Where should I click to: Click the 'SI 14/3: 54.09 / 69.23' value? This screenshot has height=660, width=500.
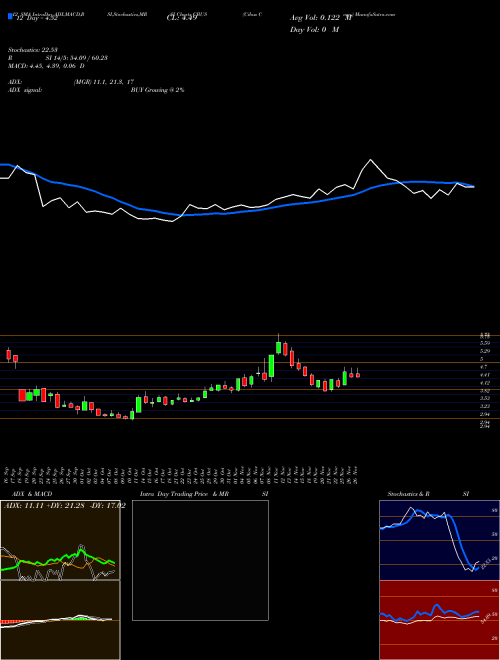tap(77, 58)
